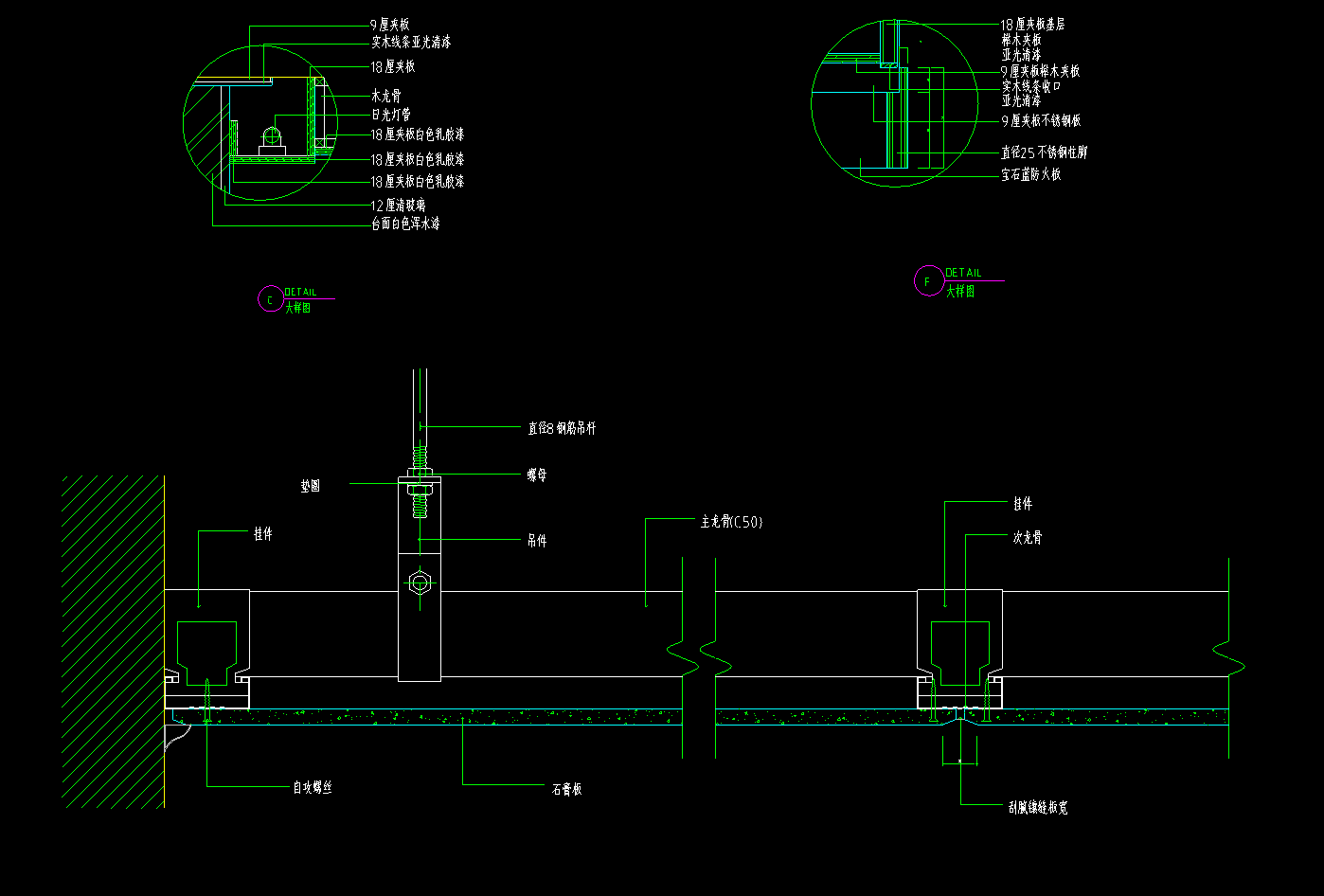Select the "挂件" label near the hatched wall
This screenshot has width=1324, height=896.
pos(262,534)
